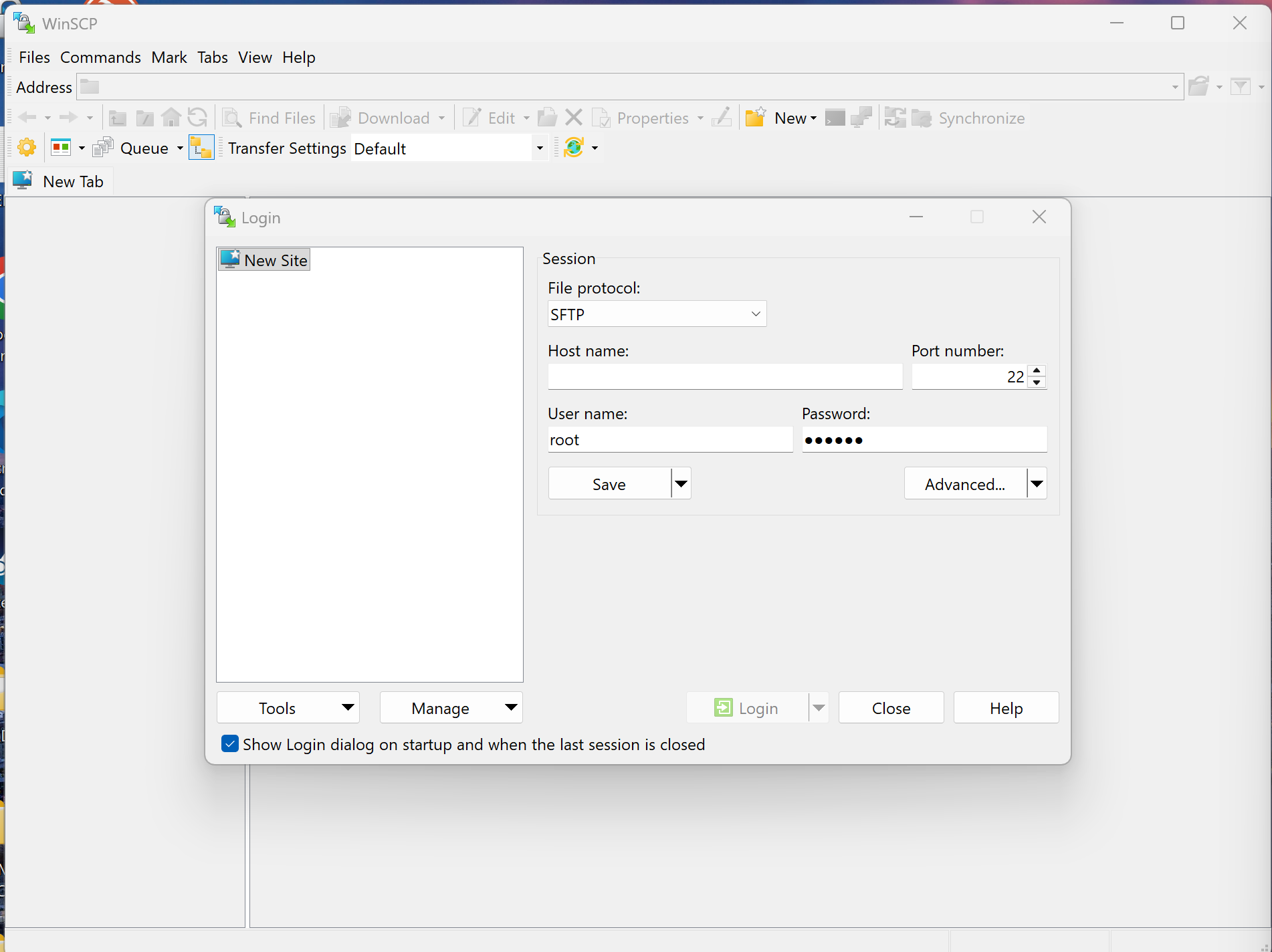The height and width of the screenshot is (952, 1272).
Task: Increase port number with up arrow
Action: (x=1037, y=370)
